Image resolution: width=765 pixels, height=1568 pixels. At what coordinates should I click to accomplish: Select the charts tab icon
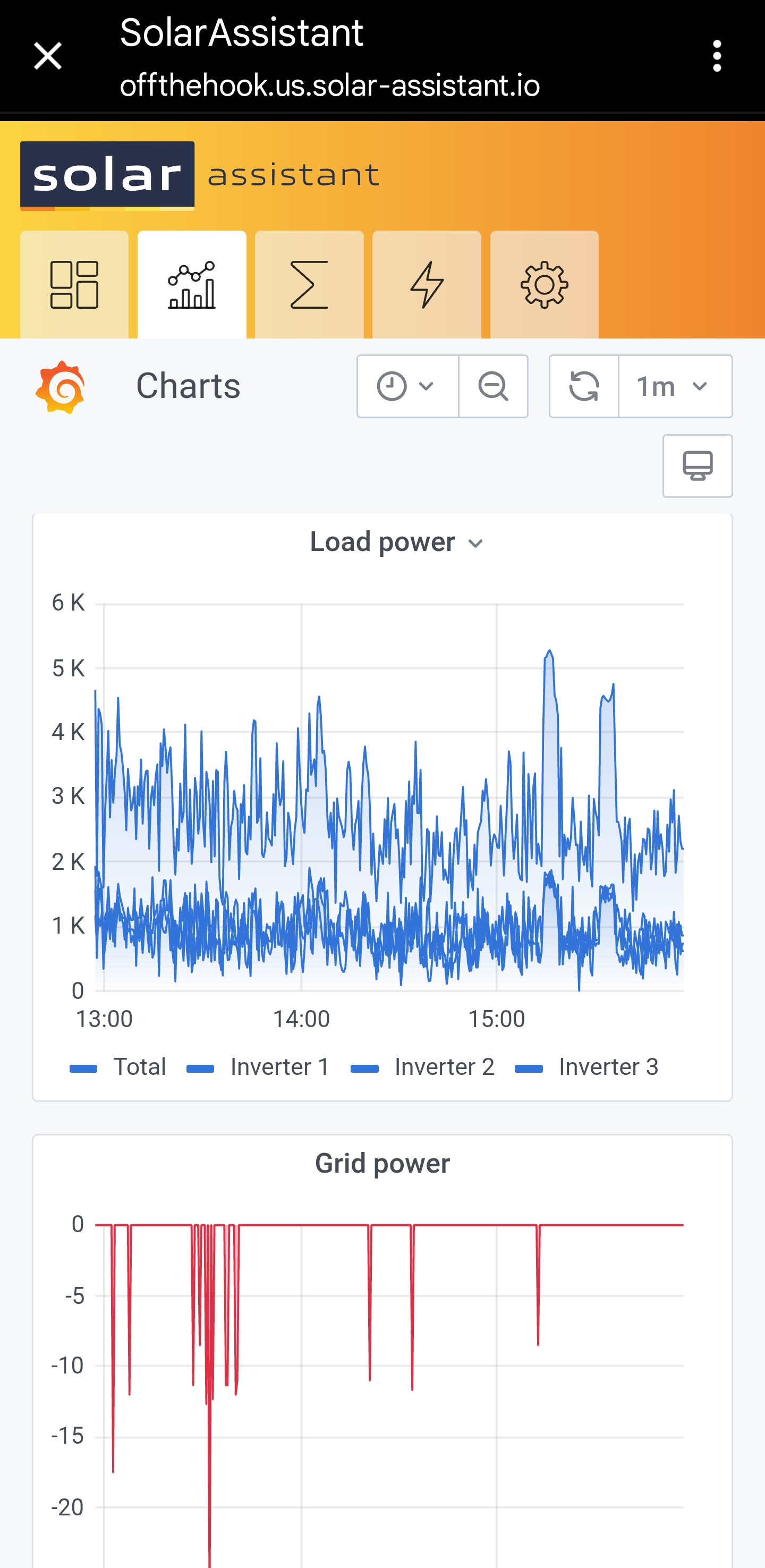[192, 284]
